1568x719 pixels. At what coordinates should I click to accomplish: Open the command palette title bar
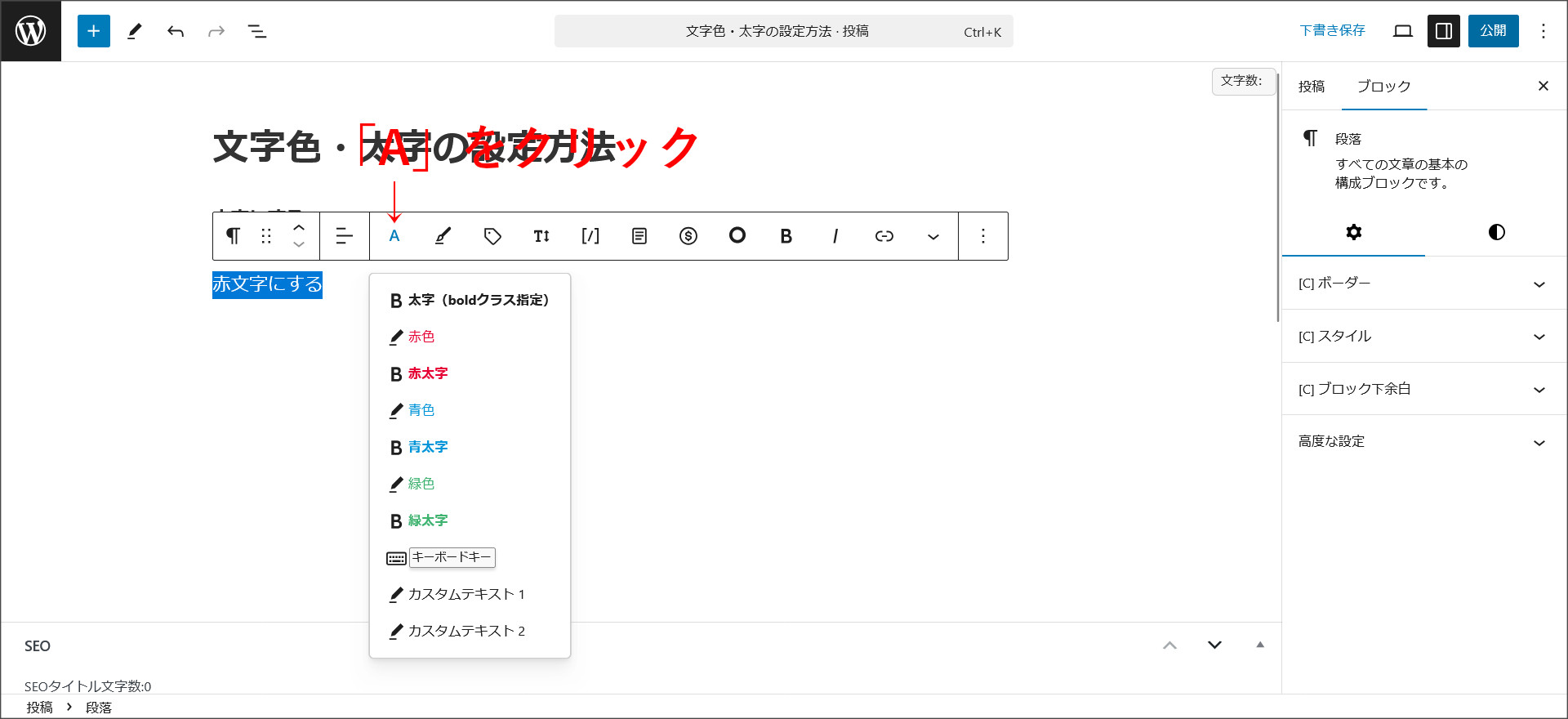point(784,31)
